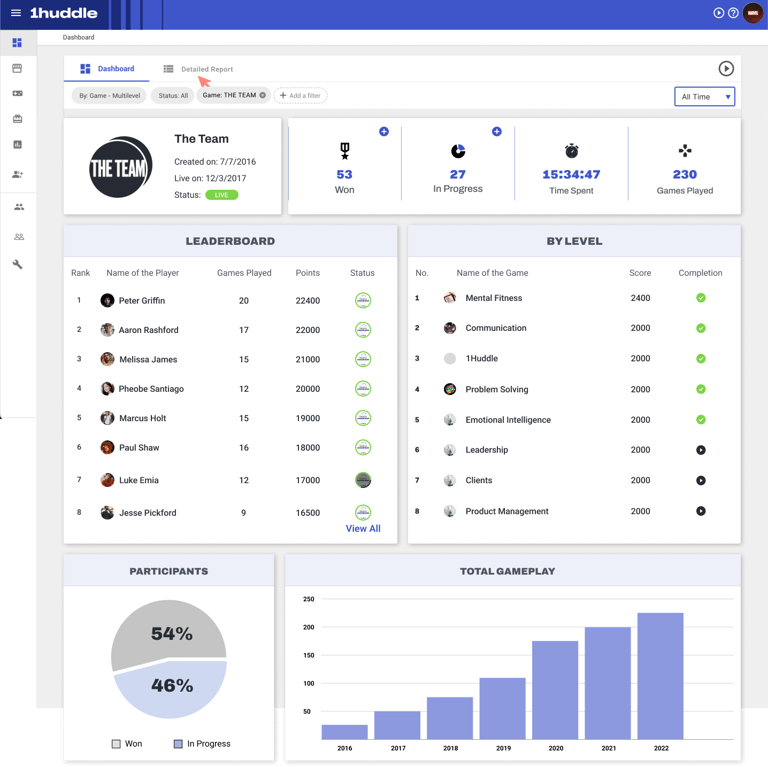Click the 1huddle logo
The image size is (768, 767).
tap(64, 13)
